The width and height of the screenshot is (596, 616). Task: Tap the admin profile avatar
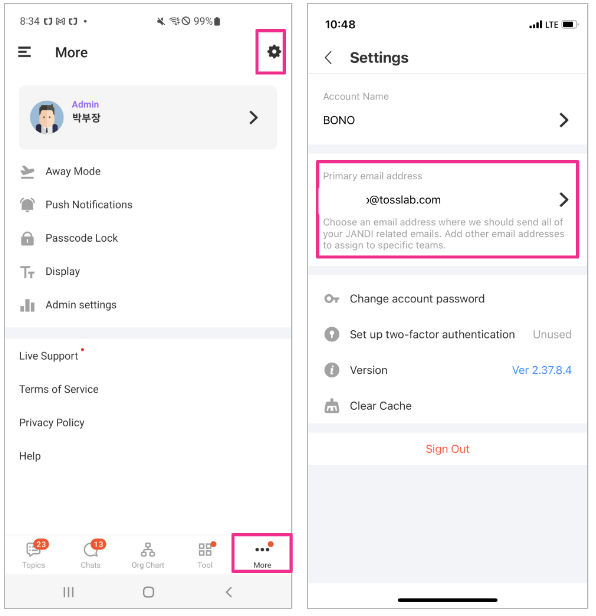pyautogui.click(x=47, y=117)
